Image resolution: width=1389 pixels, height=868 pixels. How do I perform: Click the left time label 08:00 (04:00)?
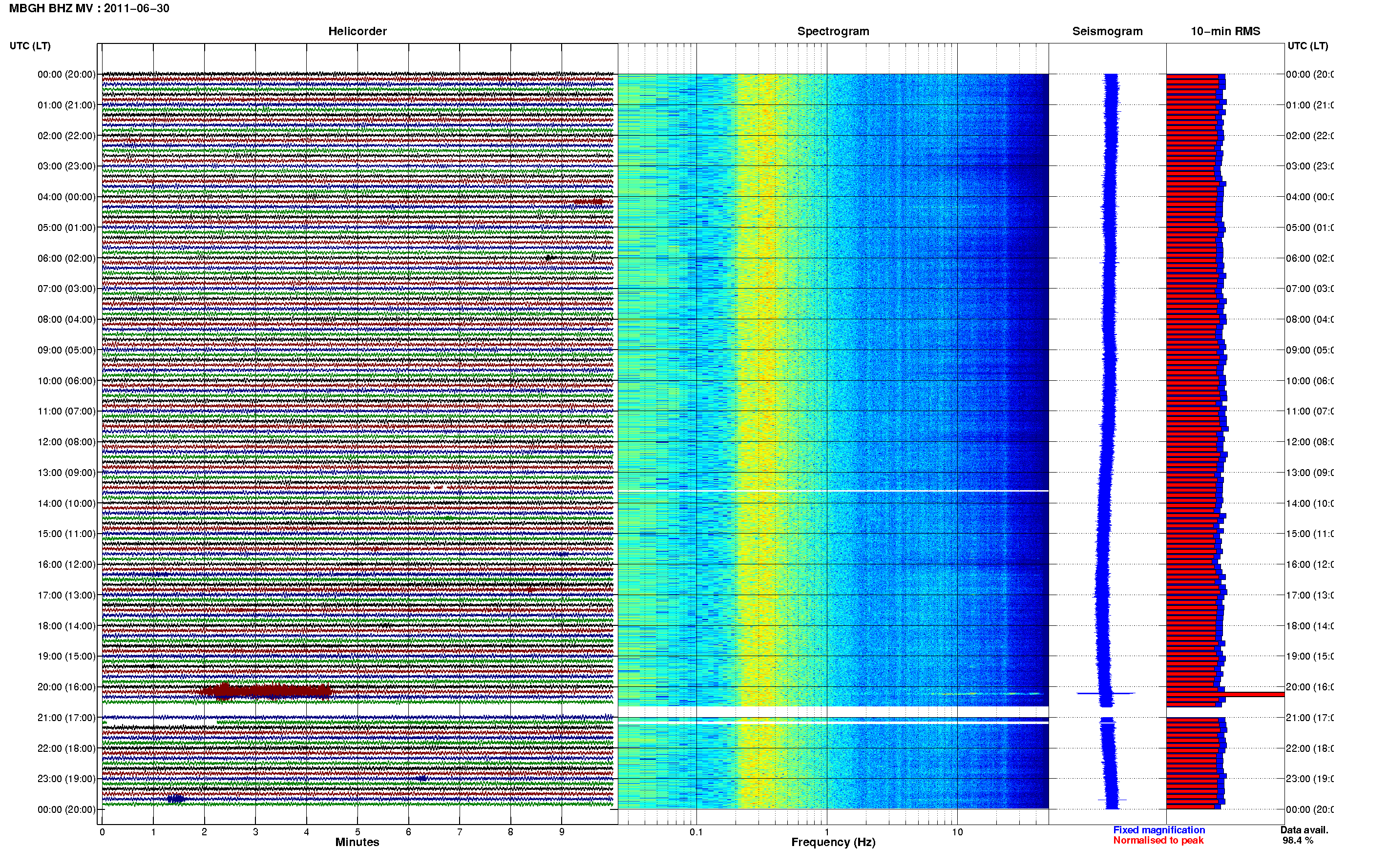pos(66,319)
